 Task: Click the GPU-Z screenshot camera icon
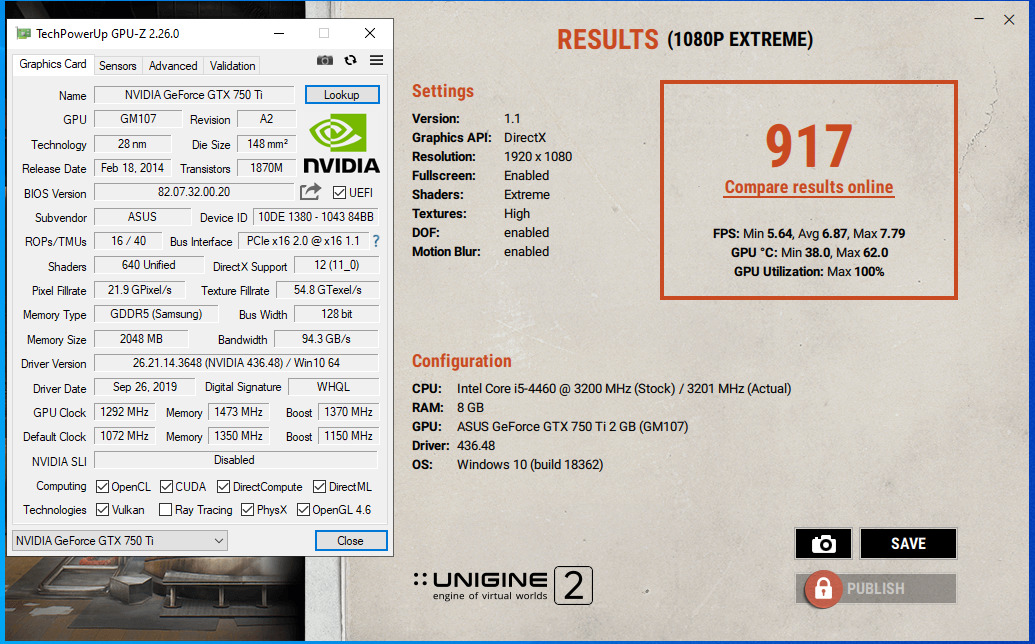pyautogui.click(x=325, y=61)
